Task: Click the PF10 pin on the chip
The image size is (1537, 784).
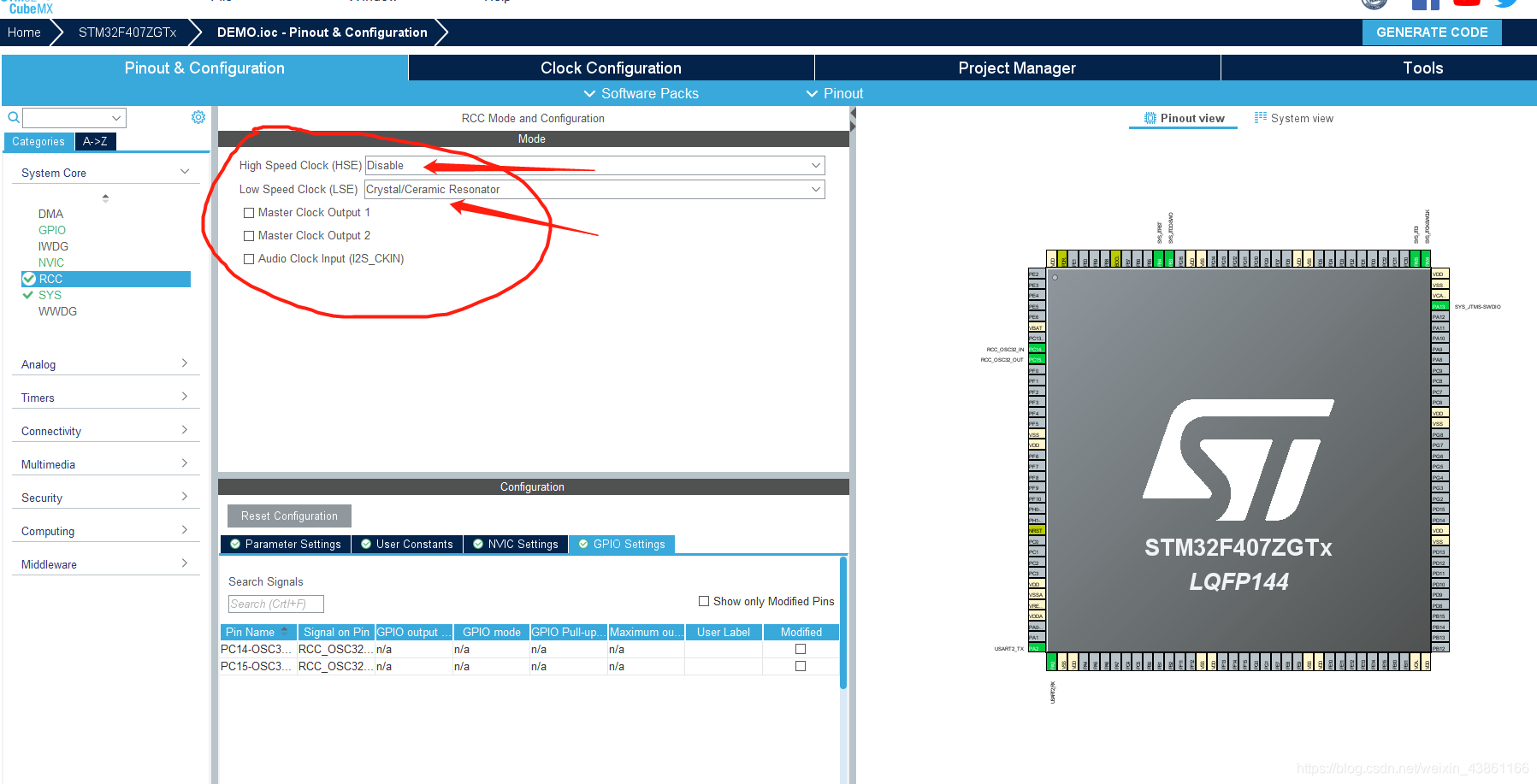Action: (x=1037, y=498)
